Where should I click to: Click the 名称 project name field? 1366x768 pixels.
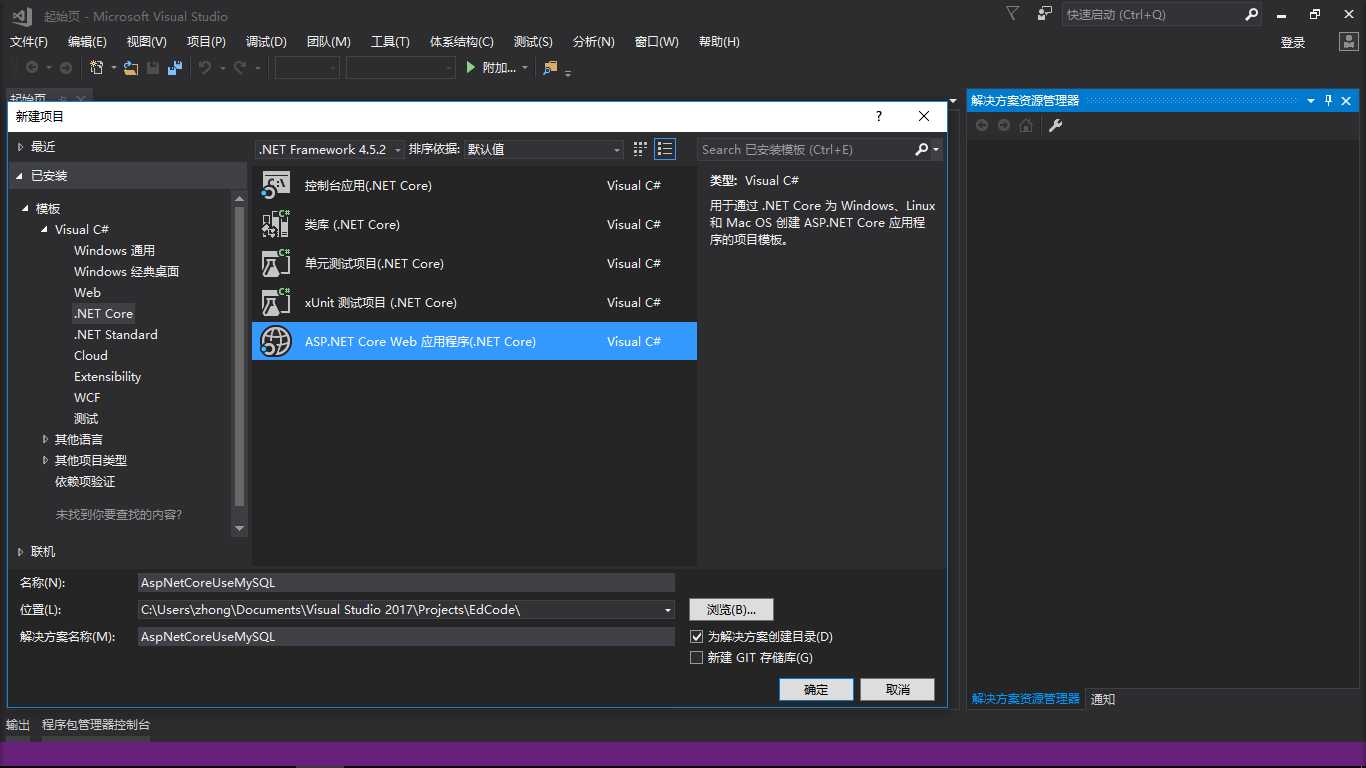(x=406, y=582)
